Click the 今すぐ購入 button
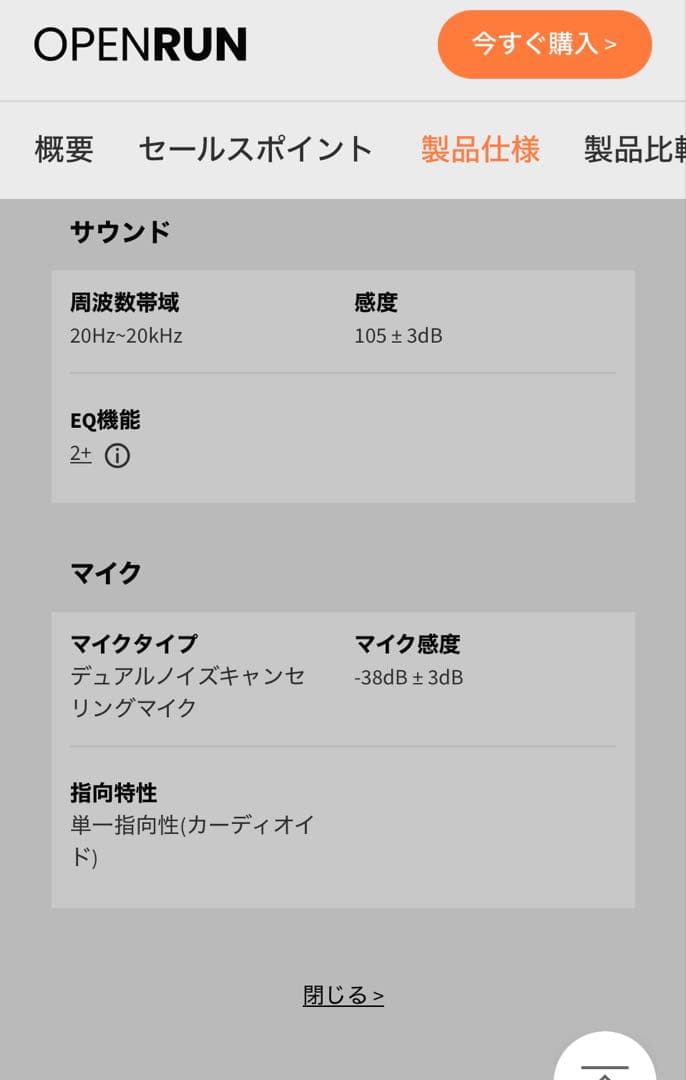The width and height of the screenshot is (686, 1080). tap(544, 45)
